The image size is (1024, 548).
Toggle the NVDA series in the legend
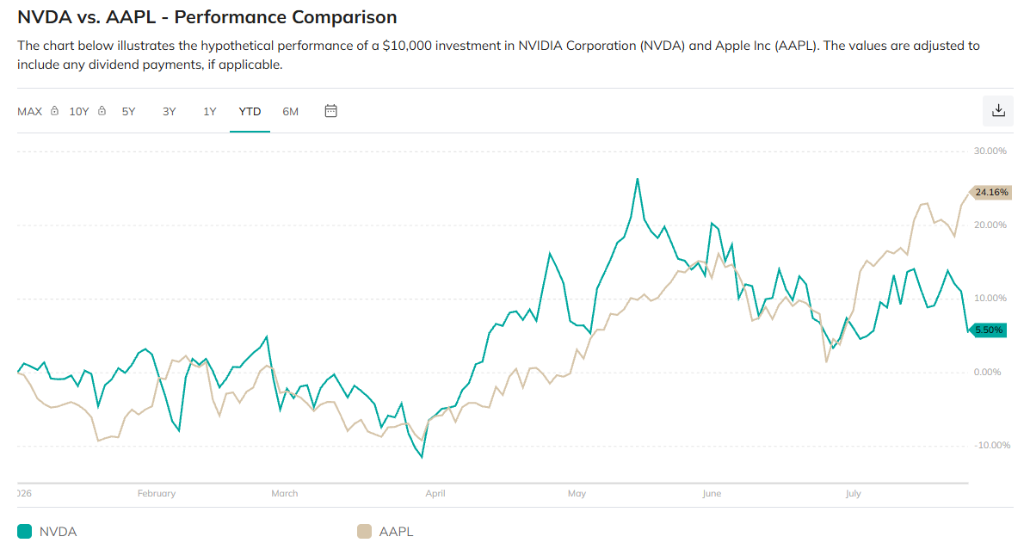click(47, 532)
